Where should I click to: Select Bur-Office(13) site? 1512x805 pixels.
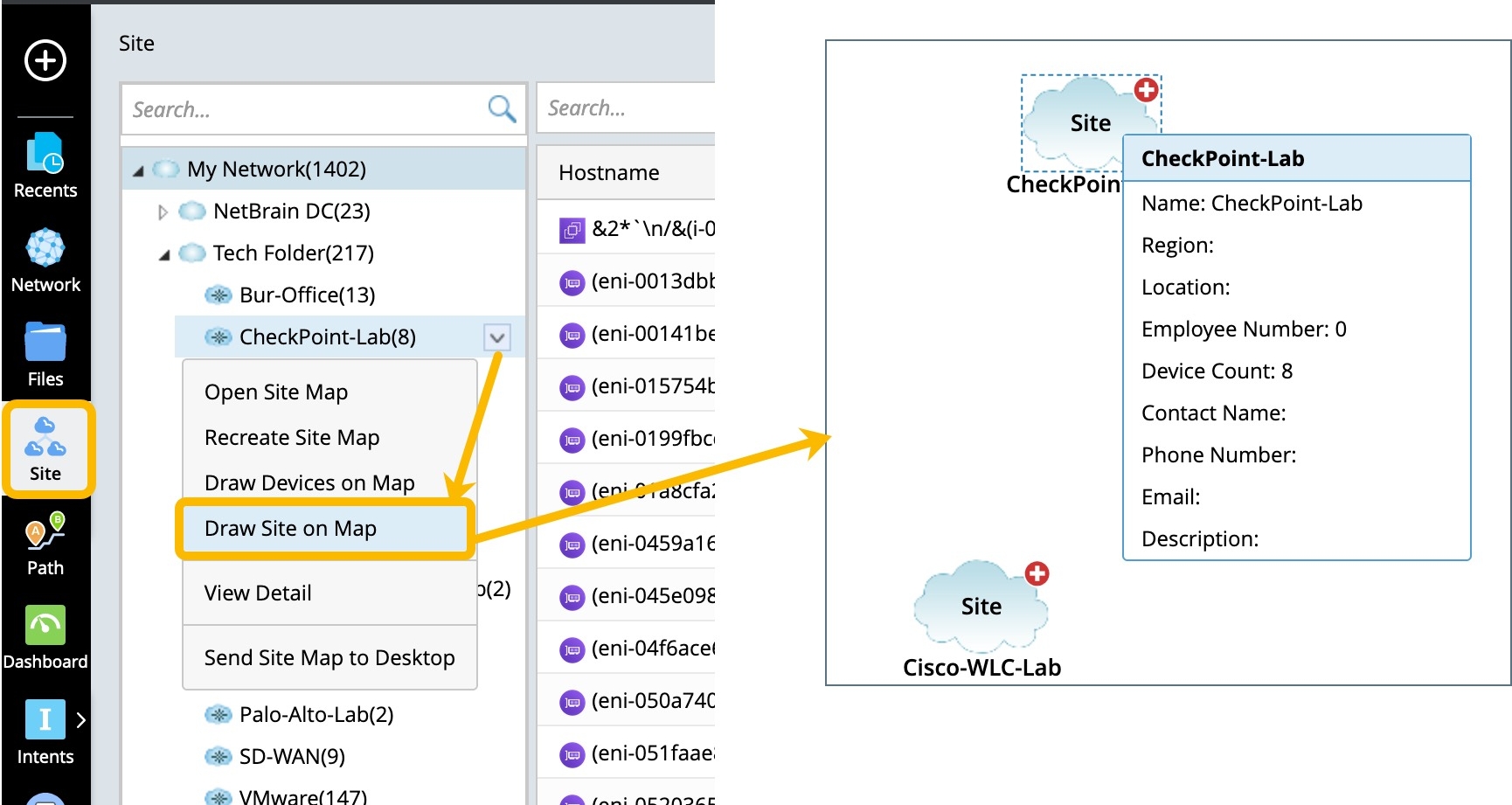pos(308,295)
